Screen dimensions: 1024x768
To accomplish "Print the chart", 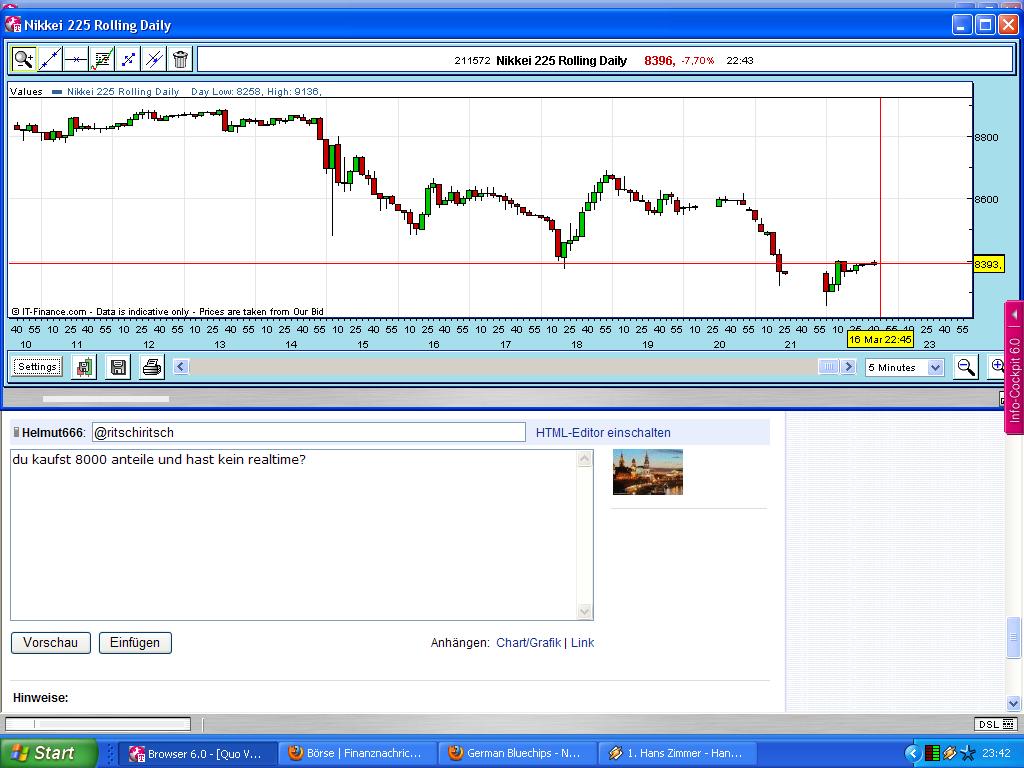I will click(152, 367).
